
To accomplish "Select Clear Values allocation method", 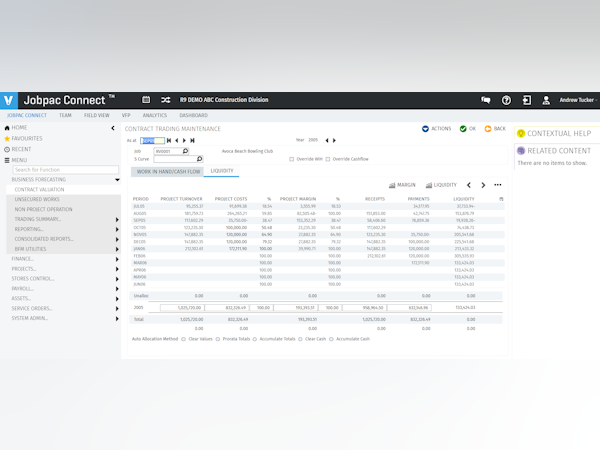I will coord(183,339).
